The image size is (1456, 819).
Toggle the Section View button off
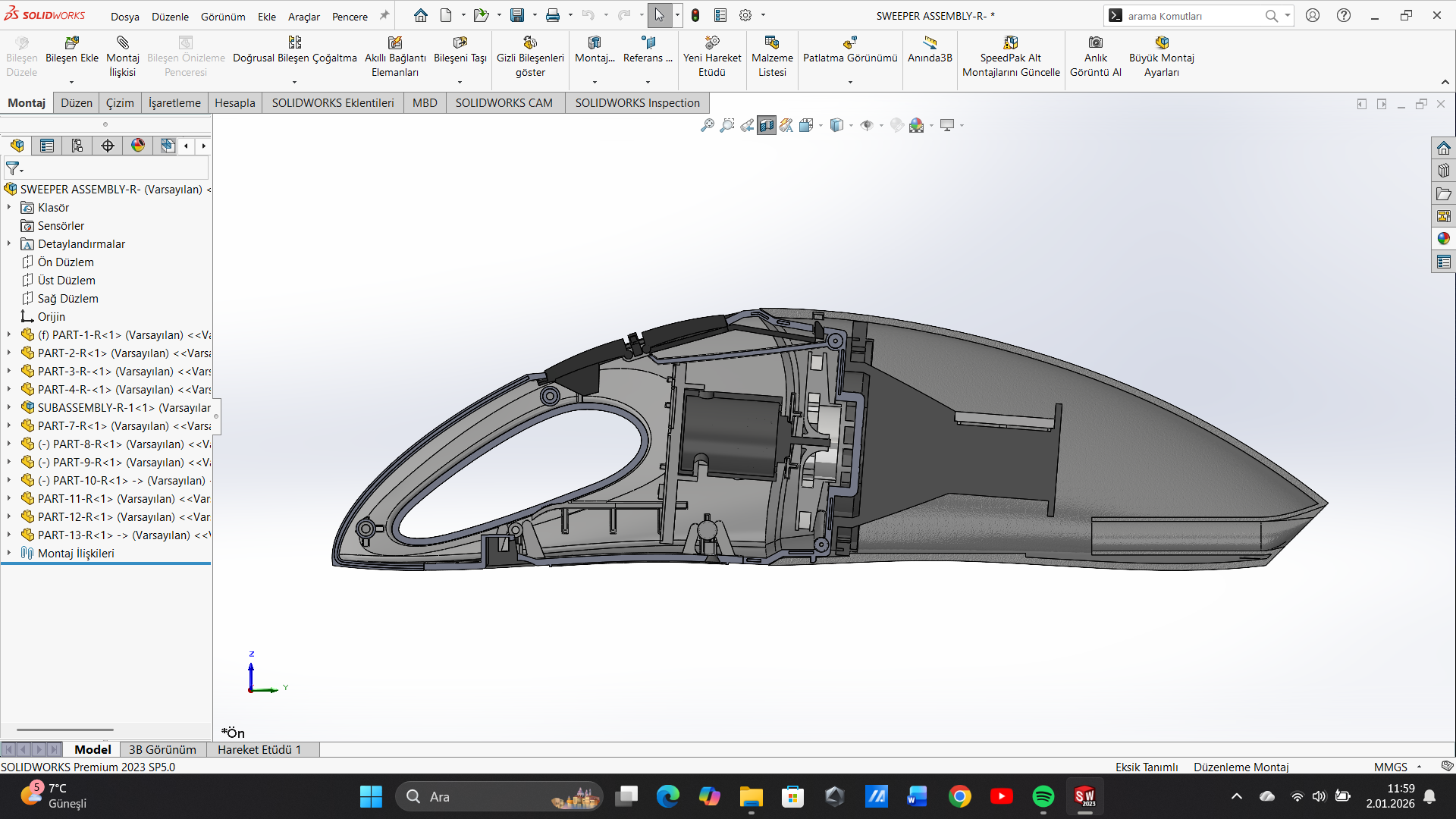coord(767,125)
